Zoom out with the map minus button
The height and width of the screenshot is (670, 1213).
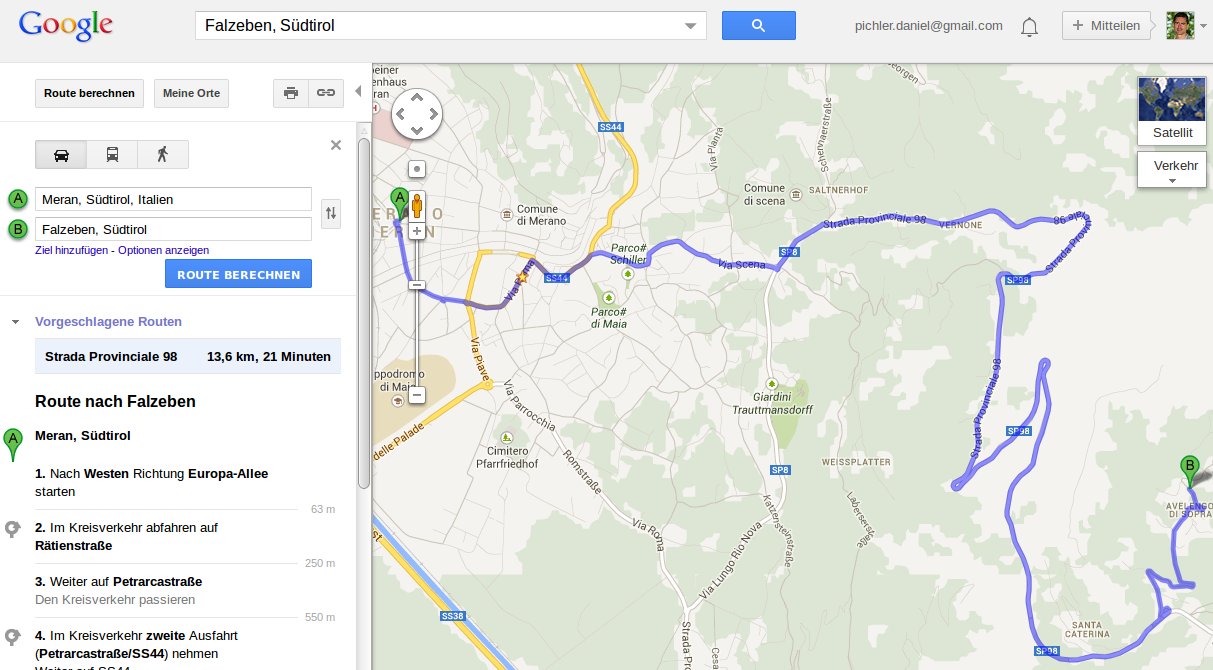[x=417, y=395]
